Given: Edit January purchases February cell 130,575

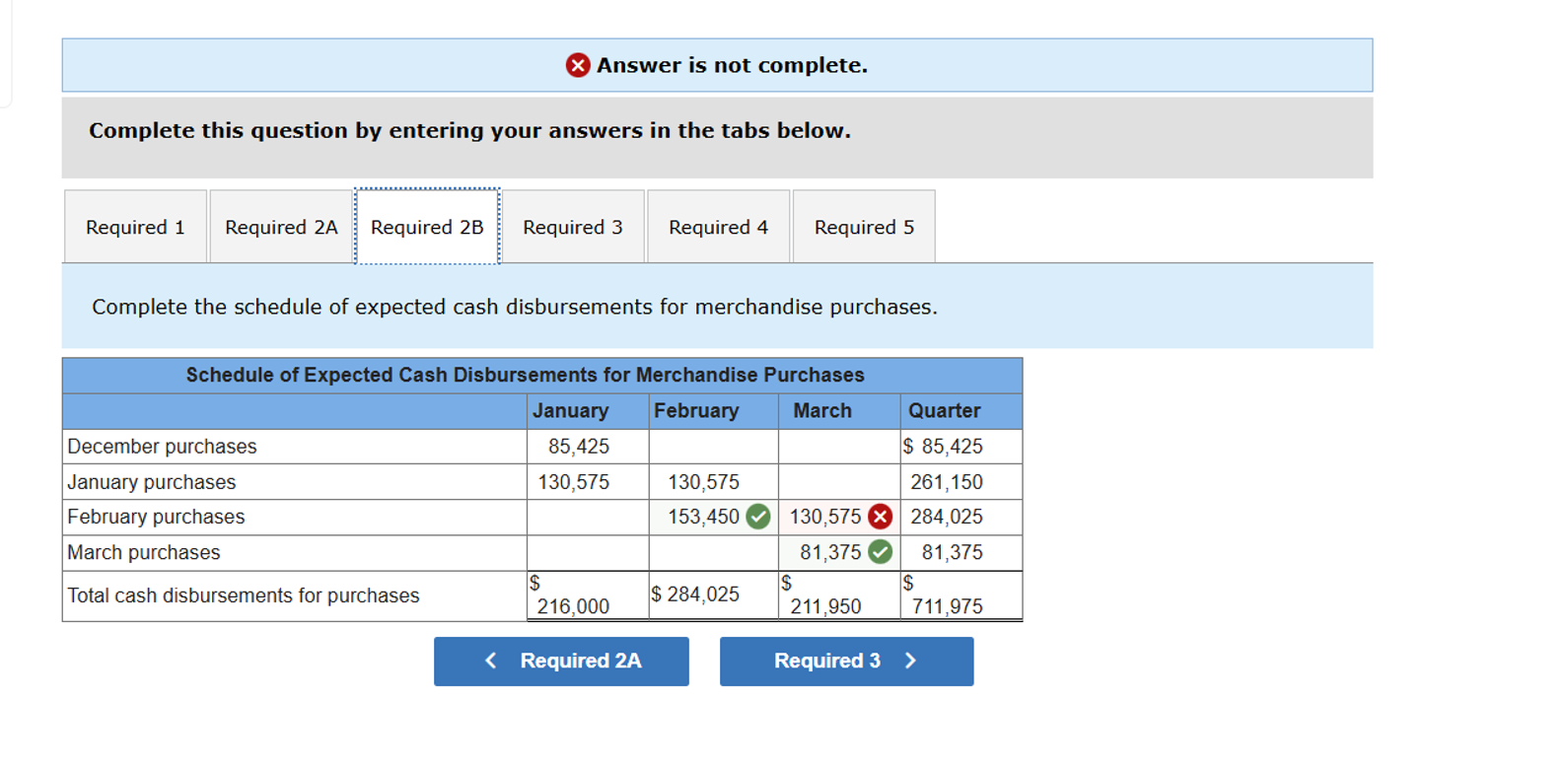Looking at the screenshot, I should [713, 482].
